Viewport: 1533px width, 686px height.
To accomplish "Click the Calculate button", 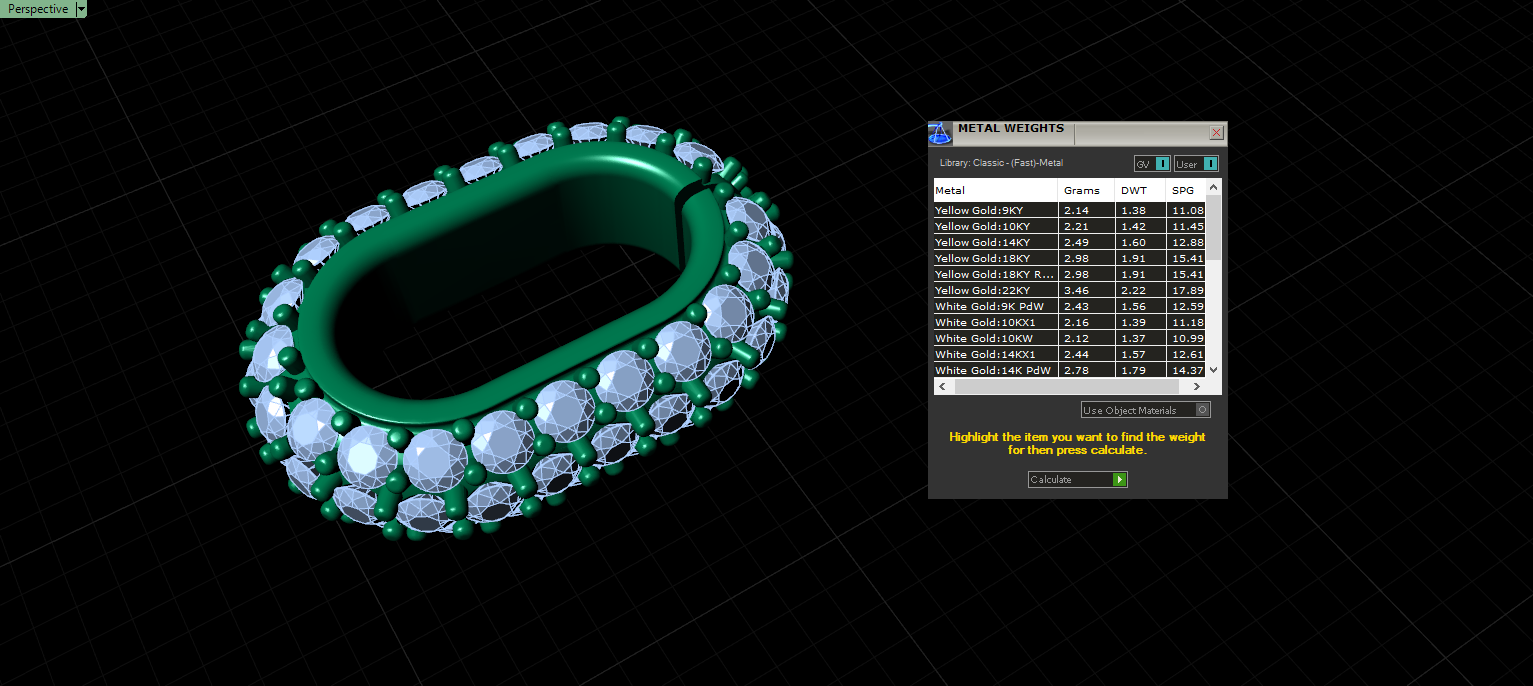I will click(x=1078, y=479).
